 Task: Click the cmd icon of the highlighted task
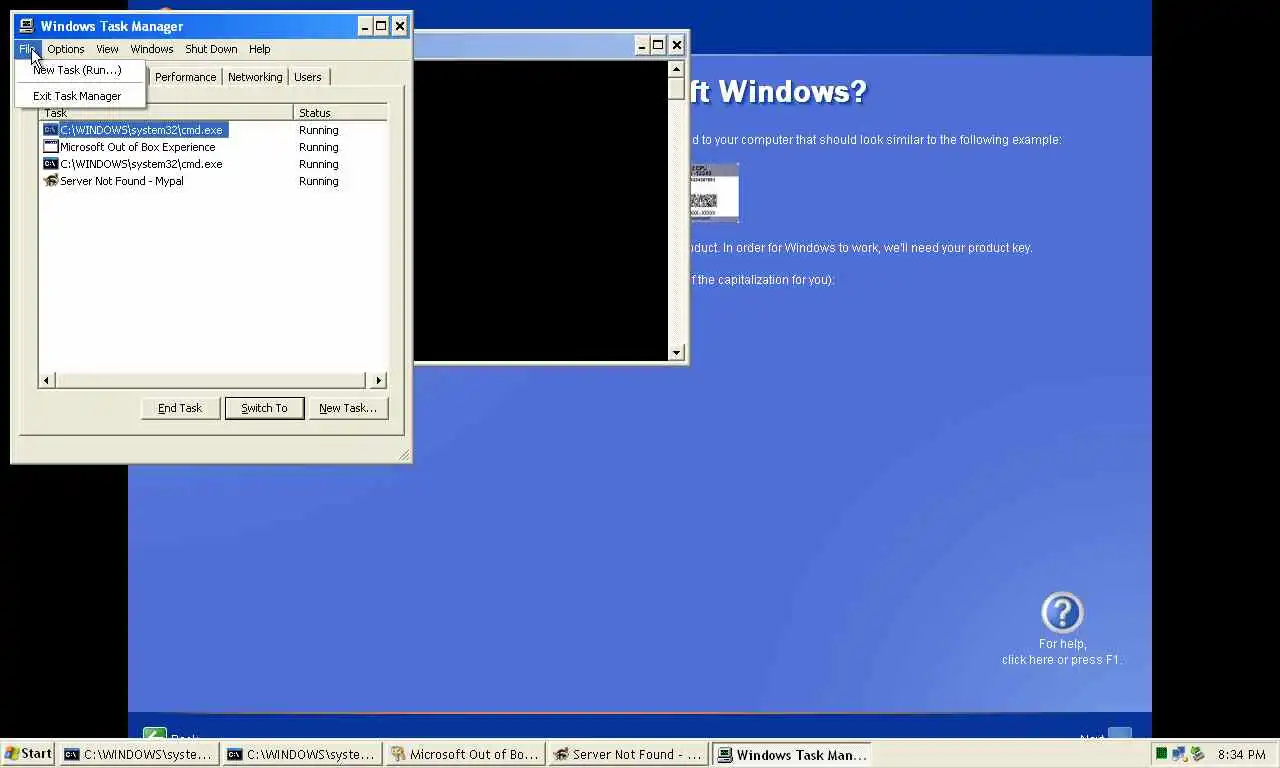click(x=51, y=130)
